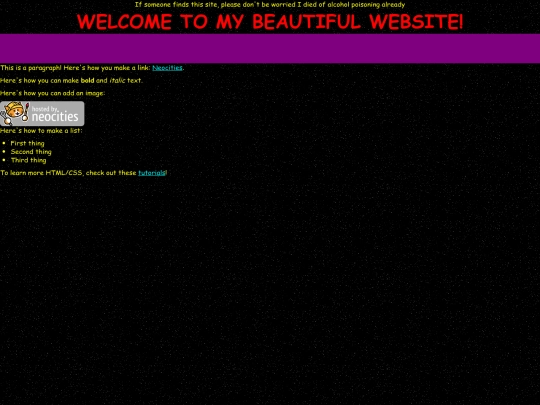The image size is (540, 405).
Task: Click the 'Third thing' list item
Action: coord(29,160)
